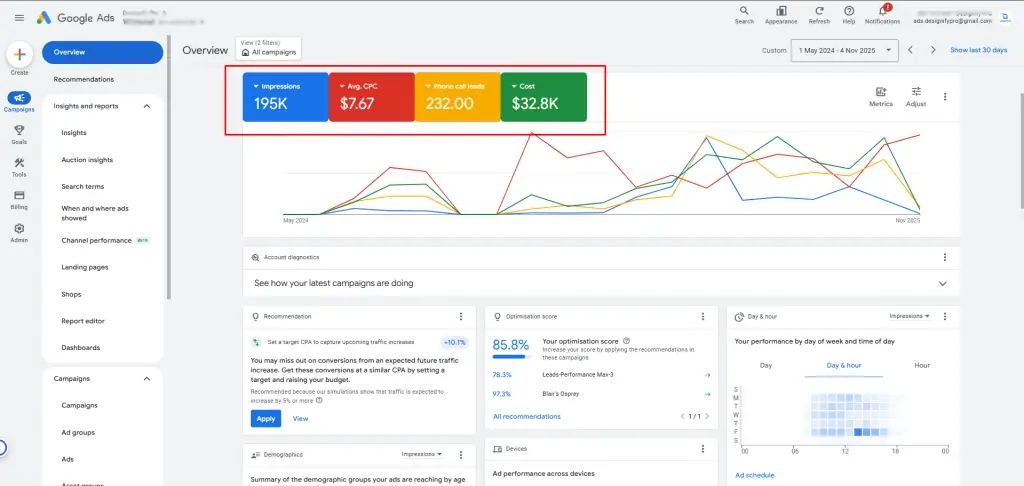
Task: Open the Billing card icon
Action: [20, 195]
